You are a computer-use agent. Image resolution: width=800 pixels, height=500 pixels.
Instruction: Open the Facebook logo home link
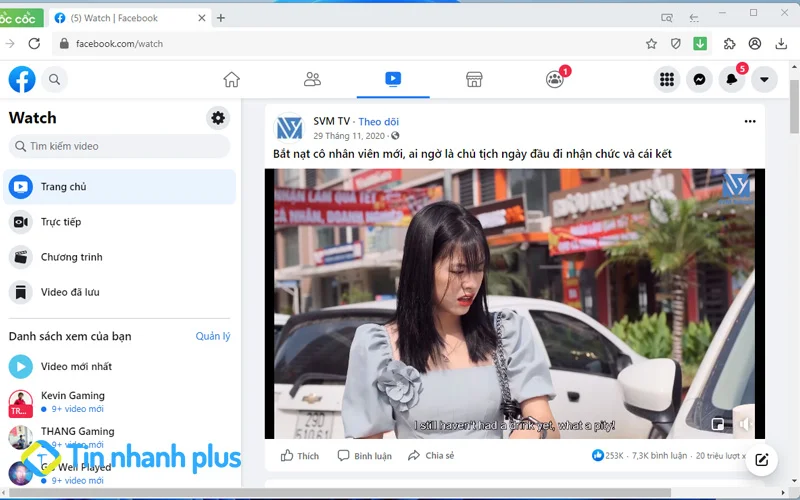click(22, 79)
